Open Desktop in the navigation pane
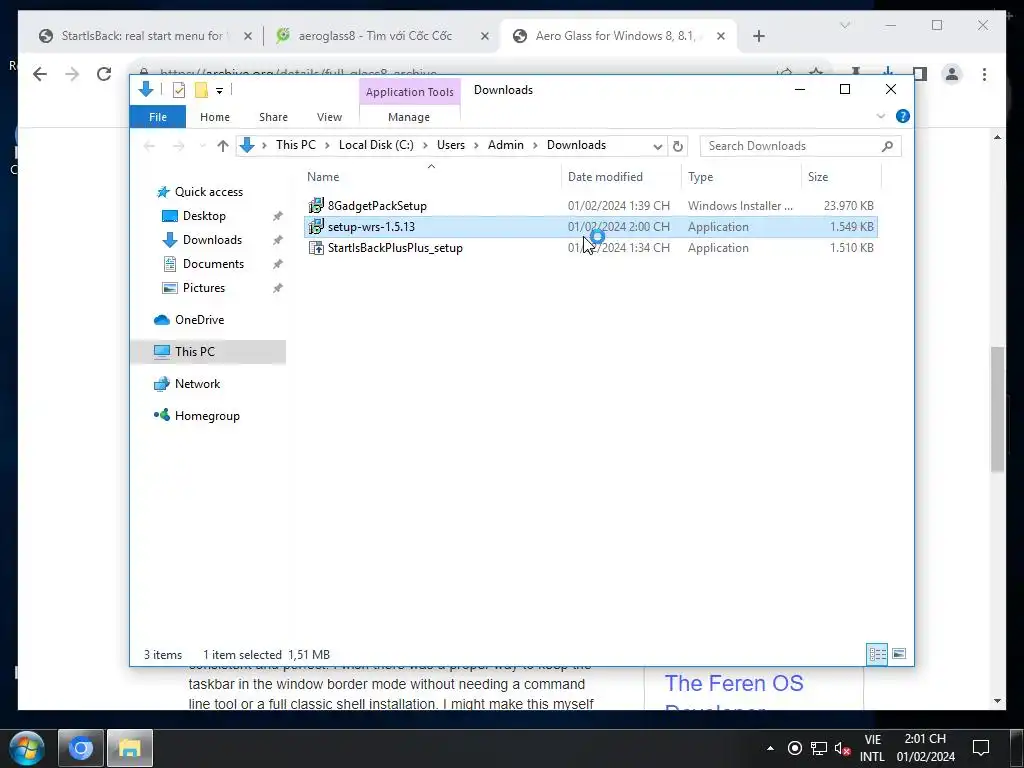The image size is (1024, 768). 204,216
